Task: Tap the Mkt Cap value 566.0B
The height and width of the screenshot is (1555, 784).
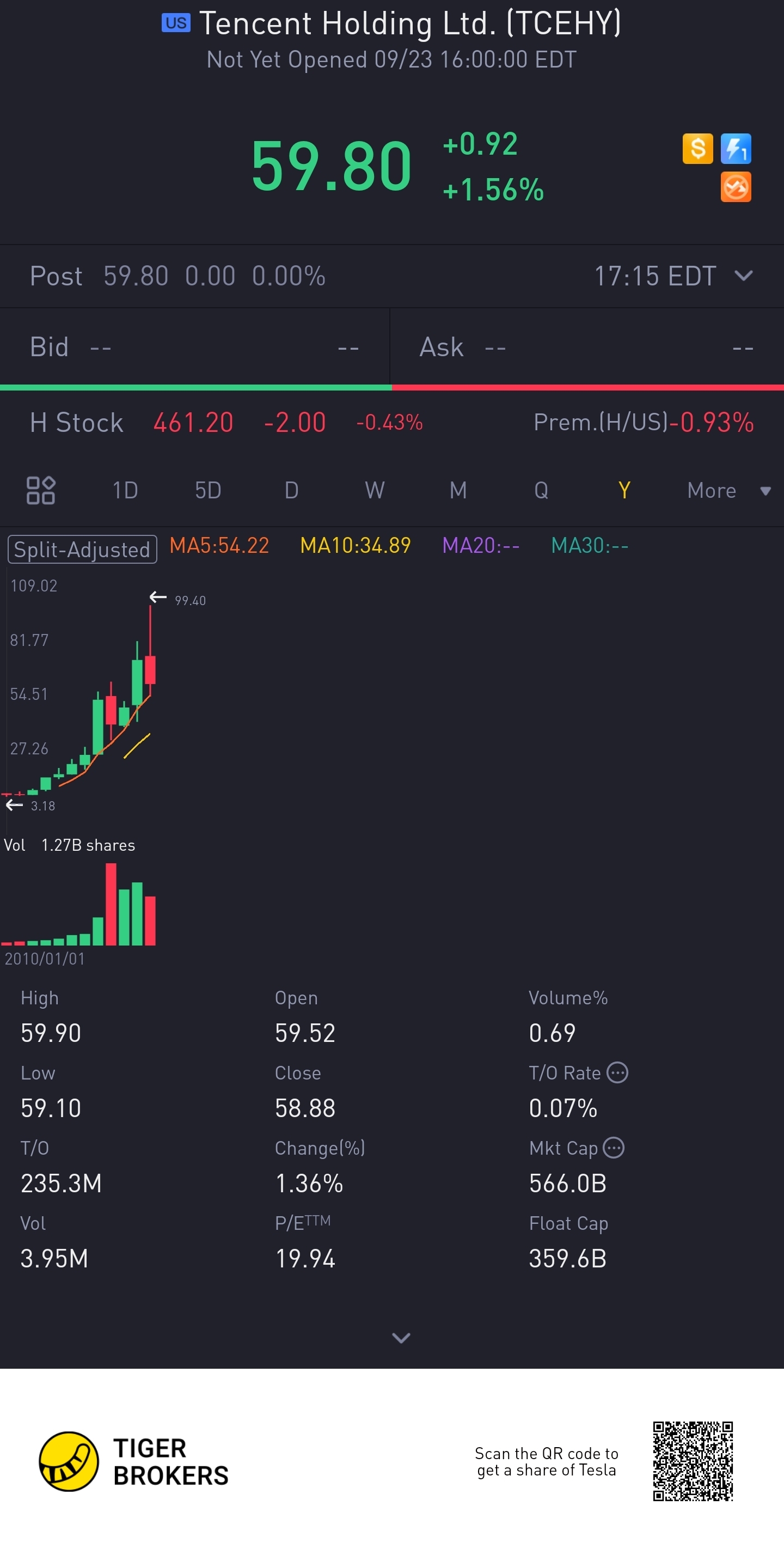Action: tap(567, 1183)
